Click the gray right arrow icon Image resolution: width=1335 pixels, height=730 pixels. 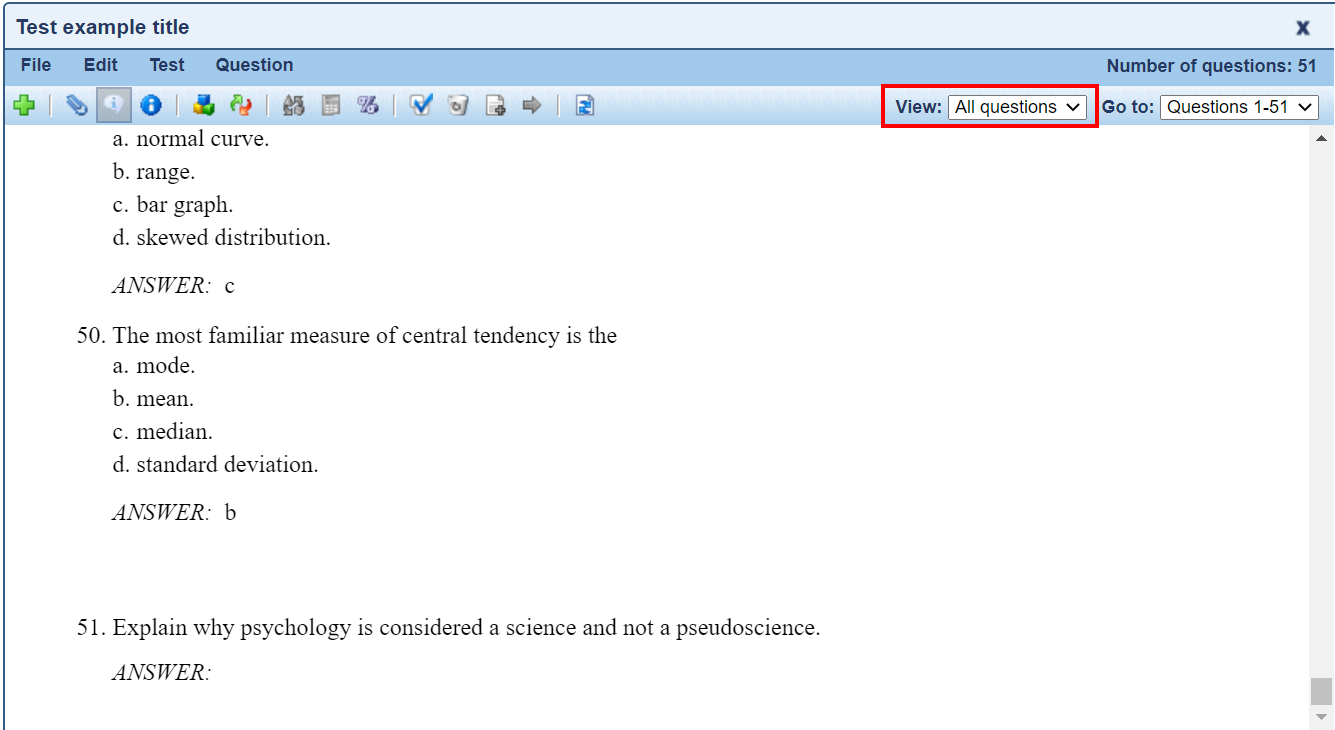pyautogui.click(x=531, y=105)
